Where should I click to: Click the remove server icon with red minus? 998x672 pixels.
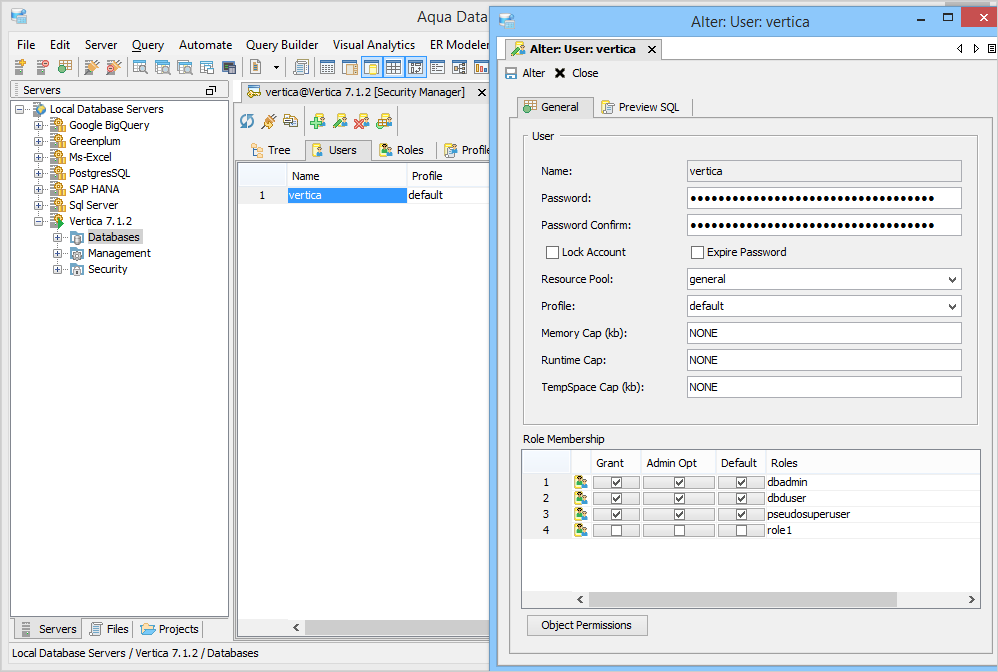pyautogui.click(x=43, y=67)
